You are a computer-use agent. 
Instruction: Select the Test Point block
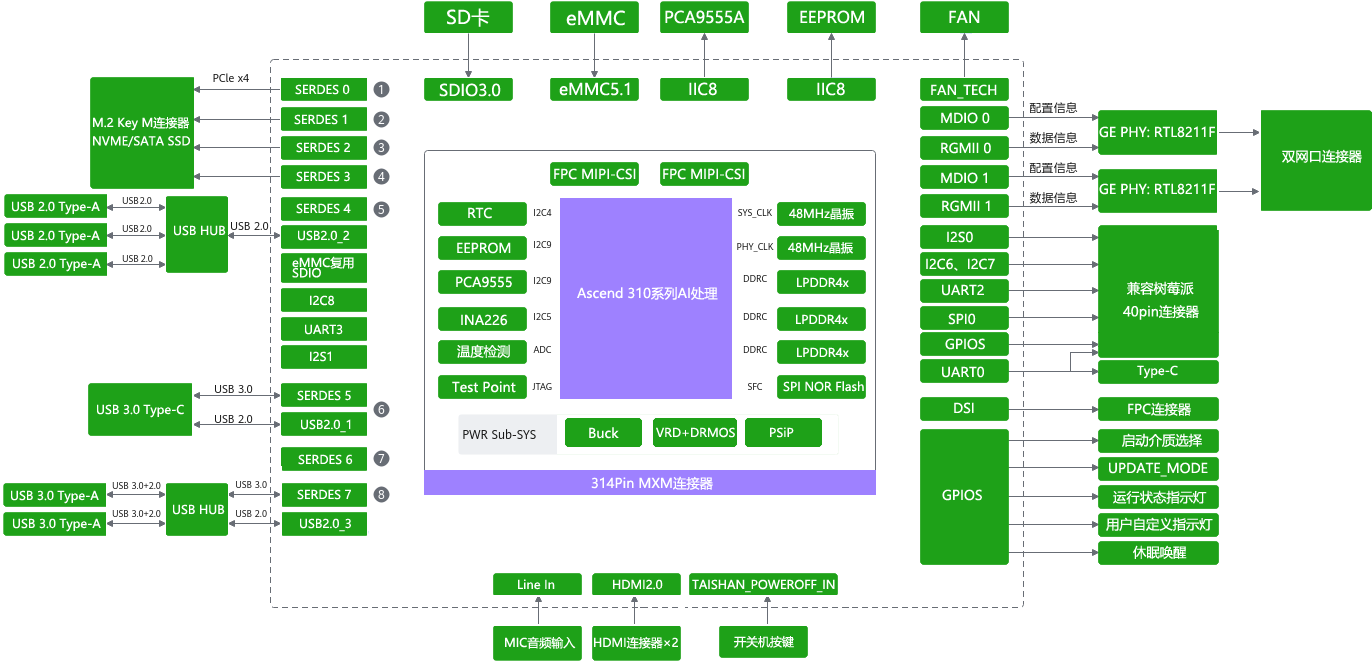[x=482, y=387]
